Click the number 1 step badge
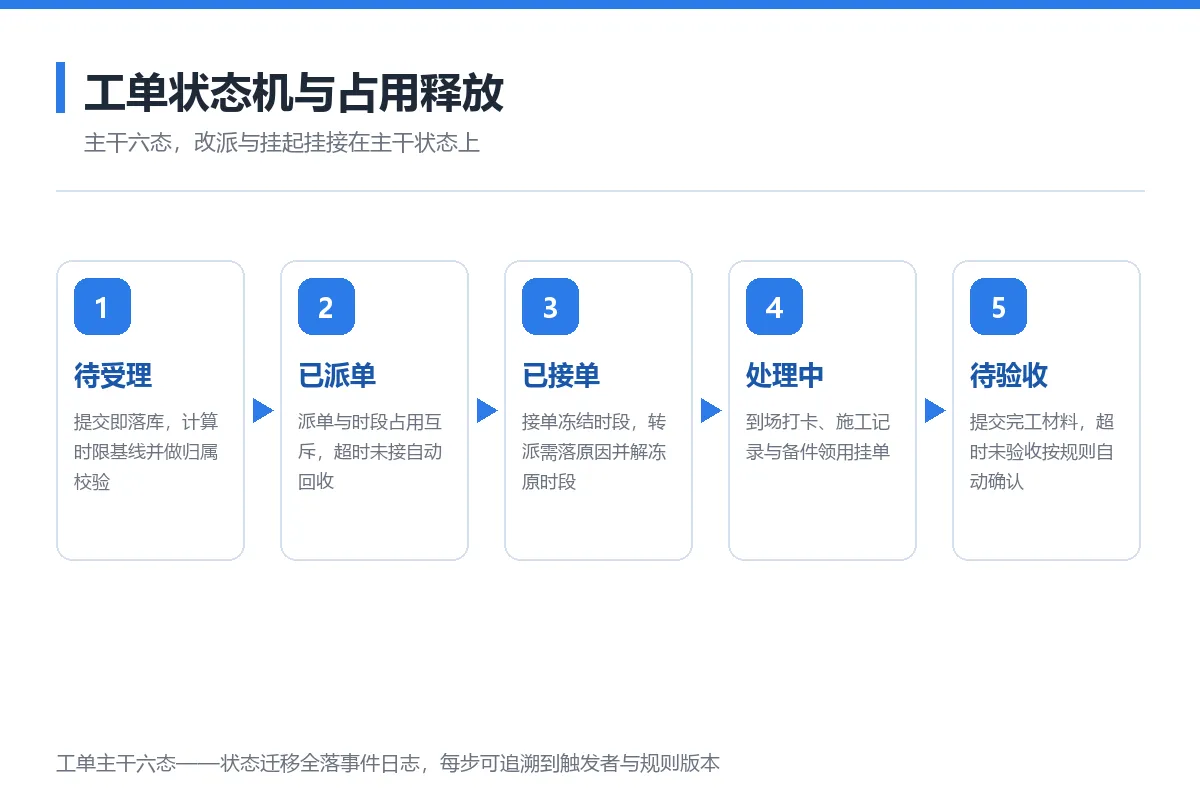1200x800 pixels. tap(102, 307)
